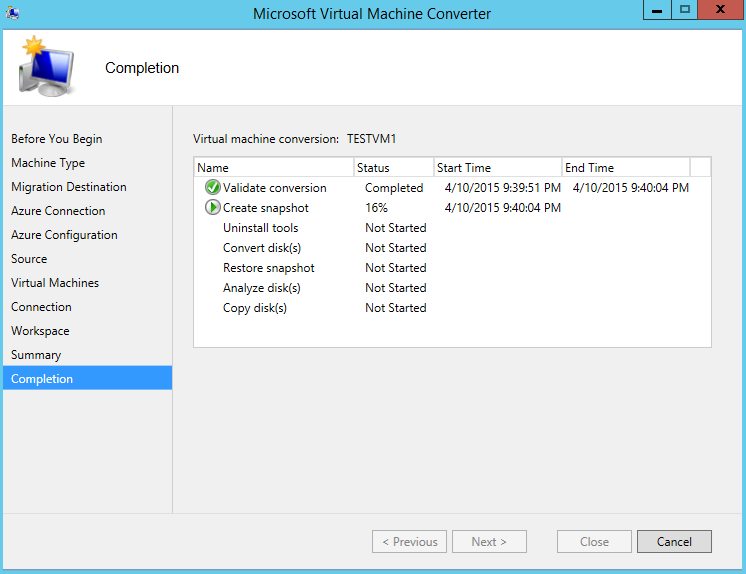Select the Uninstall tools row

click(x=452, y=228)
